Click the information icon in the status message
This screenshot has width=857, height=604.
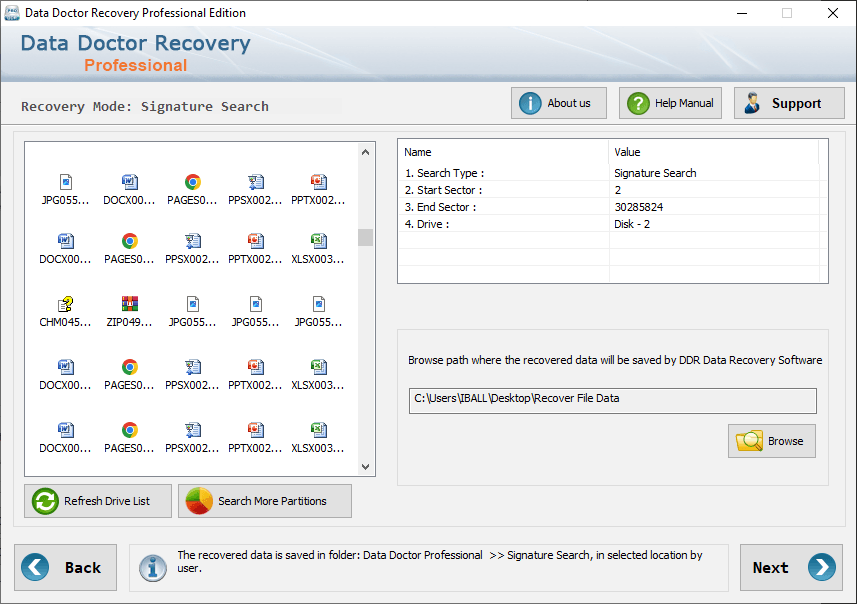[153, 567]
